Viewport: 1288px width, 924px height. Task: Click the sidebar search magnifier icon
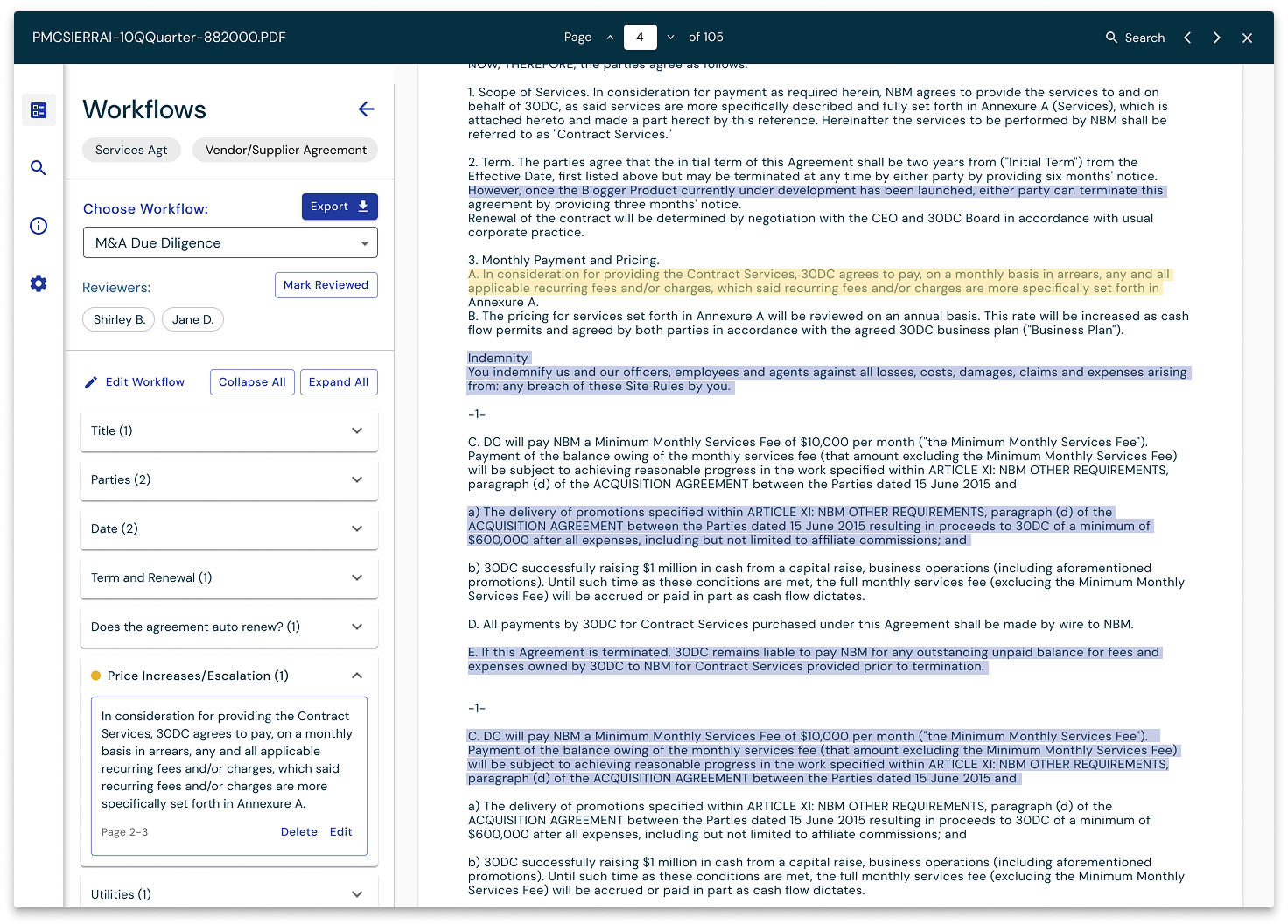[38, 168]
